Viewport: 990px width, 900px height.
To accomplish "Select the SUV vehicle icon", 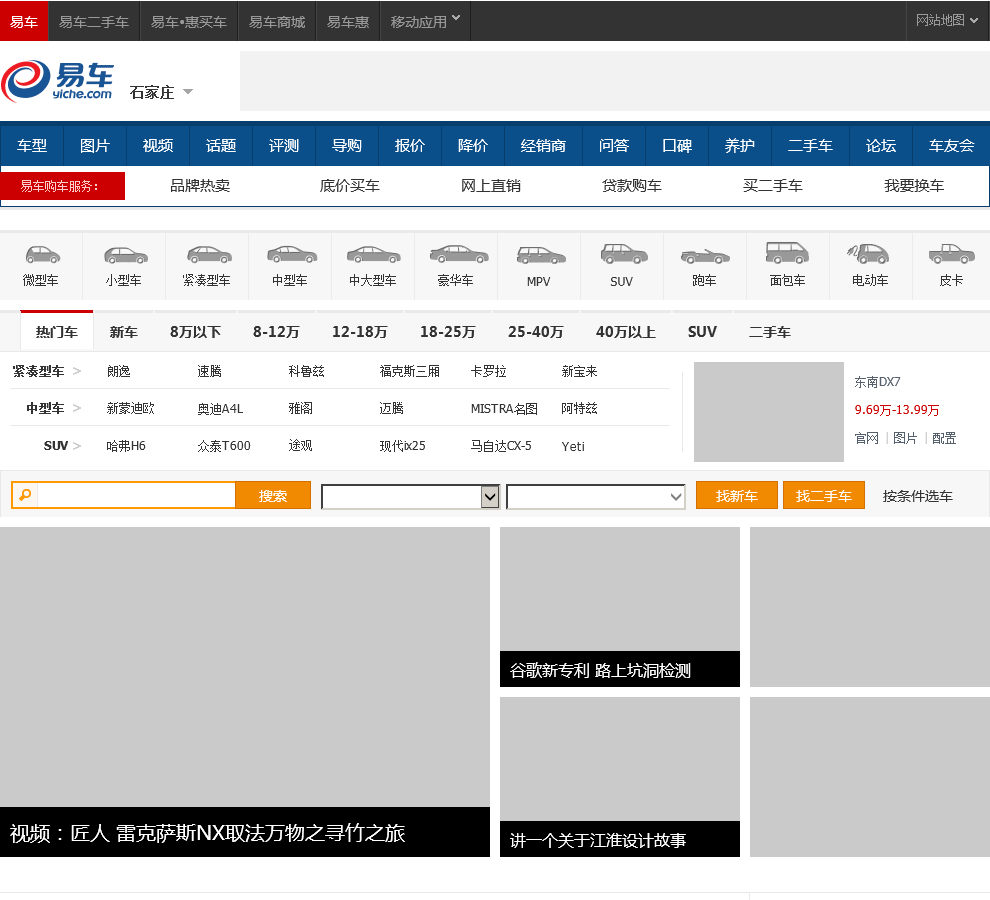I will coord(623,254).
